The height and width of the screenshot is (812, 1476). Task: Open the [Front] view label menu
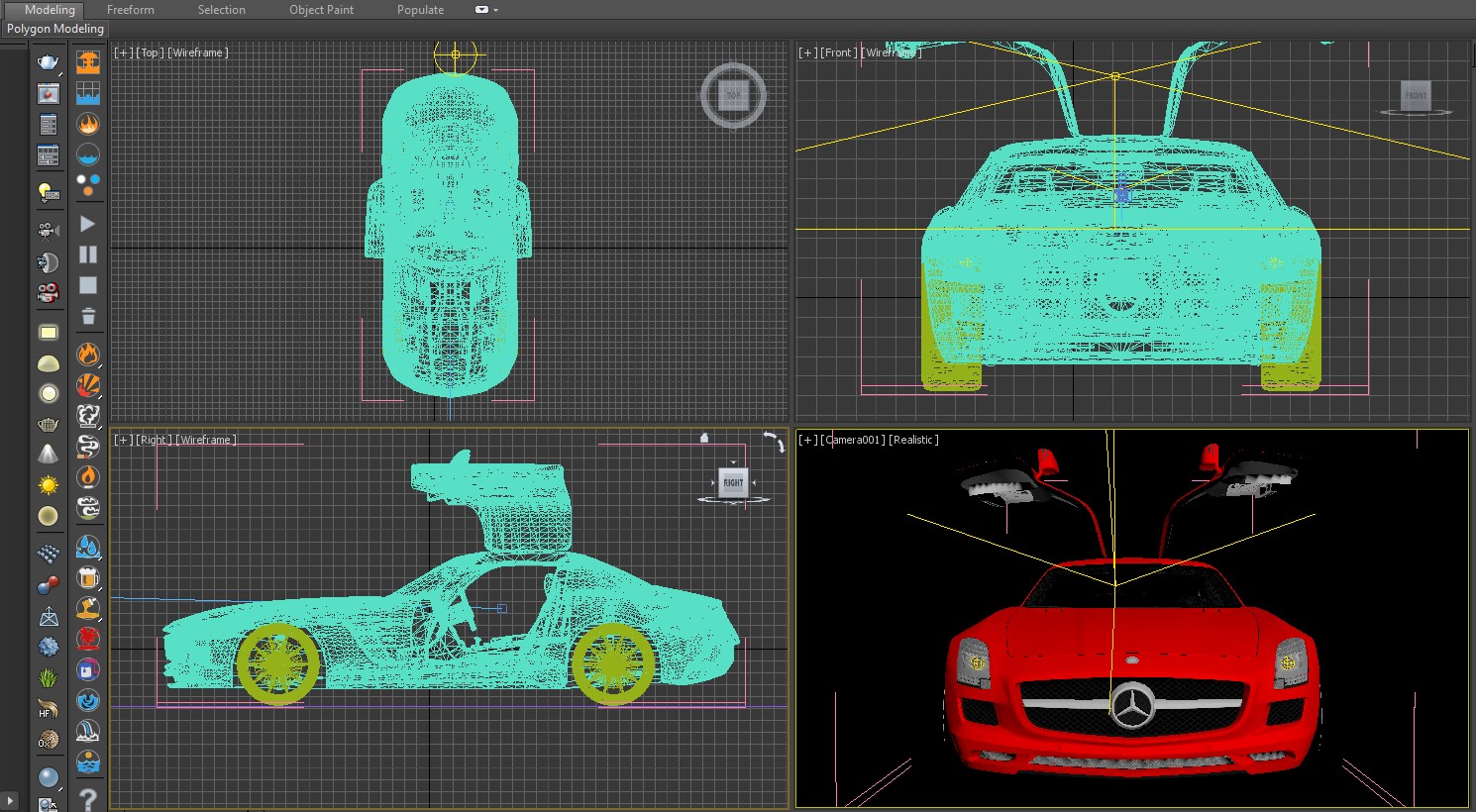pyautogui.click(x=840, y=52)
